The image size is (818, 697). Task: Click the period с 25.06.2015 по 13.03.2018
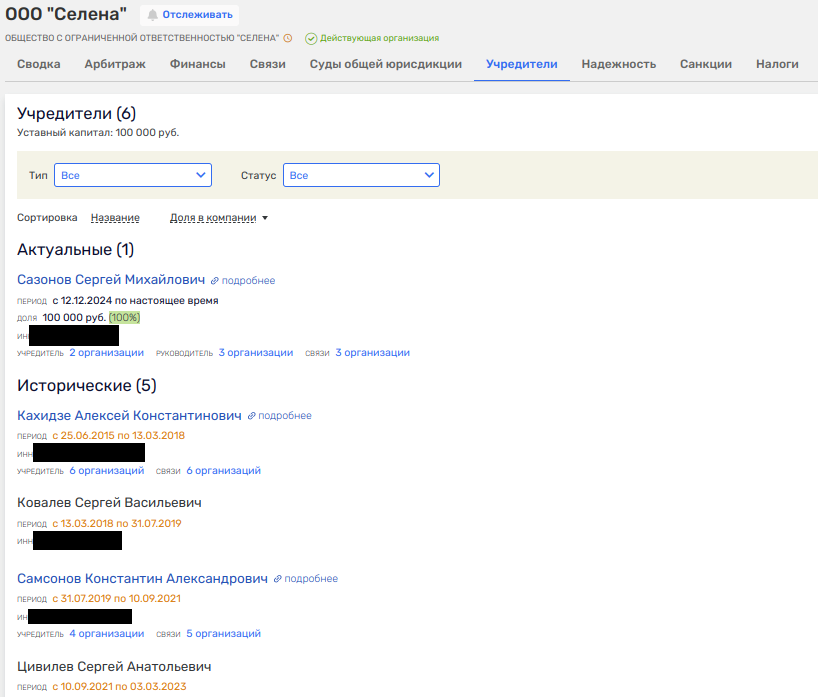[118, 436]
